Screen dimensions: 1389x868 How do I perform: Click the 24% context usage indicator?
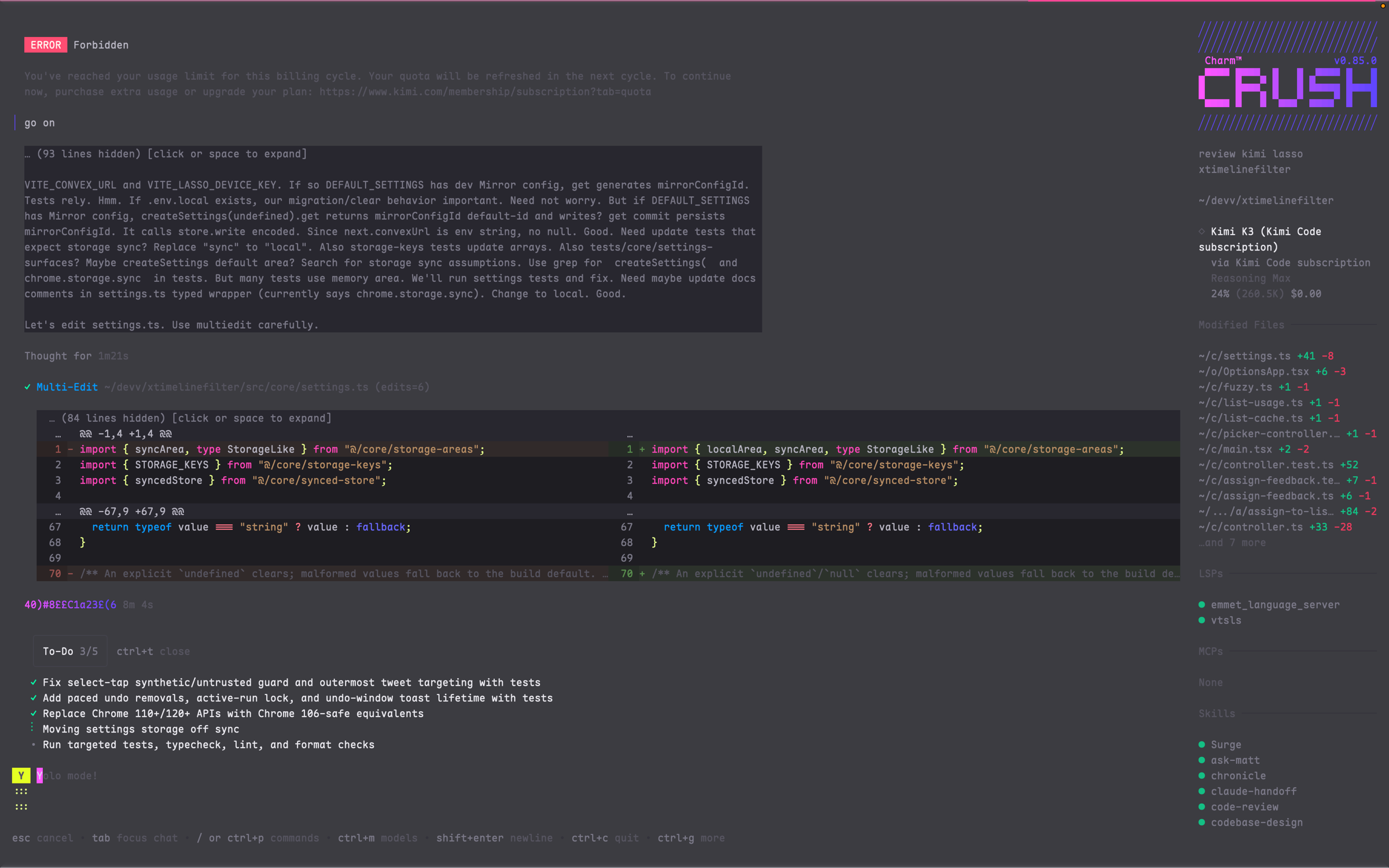click(x=1220, y=295)
